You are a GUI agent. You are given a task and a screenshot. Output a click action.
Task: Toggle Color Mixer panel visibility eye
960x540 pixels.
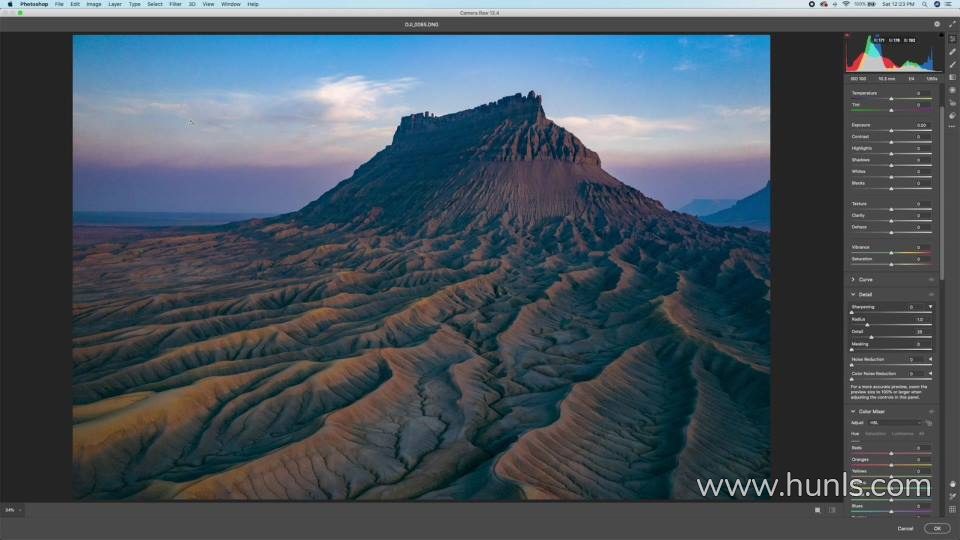pos(931,411)
